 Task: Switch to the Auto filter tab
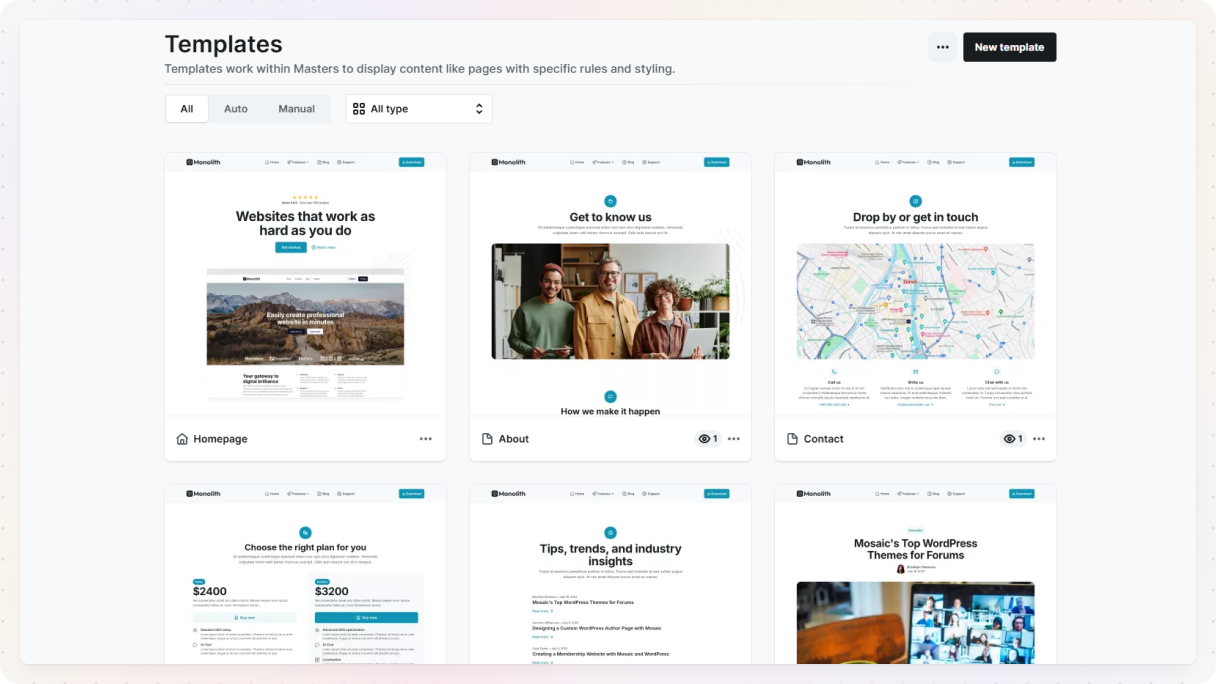(x=236, y=109)
